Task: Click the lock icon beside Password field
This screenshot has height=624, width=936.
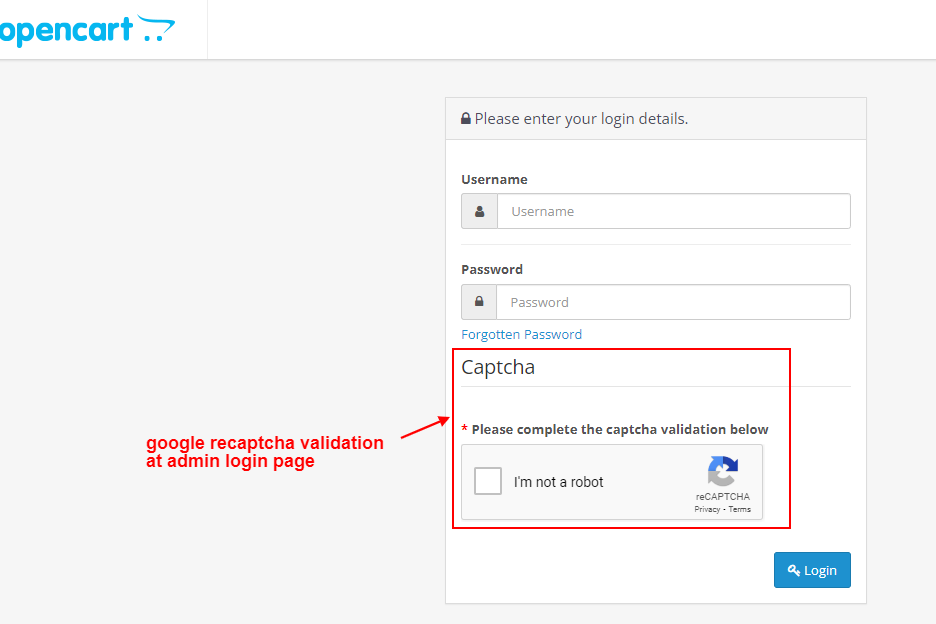Action: [479, 302]
